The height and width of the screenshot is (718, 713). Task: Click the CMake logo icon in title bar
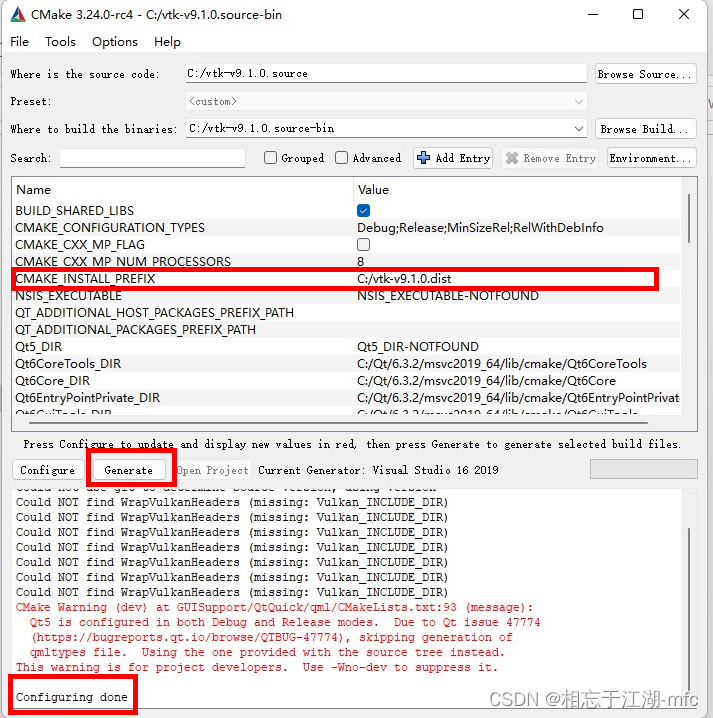[x=18, y=15]
